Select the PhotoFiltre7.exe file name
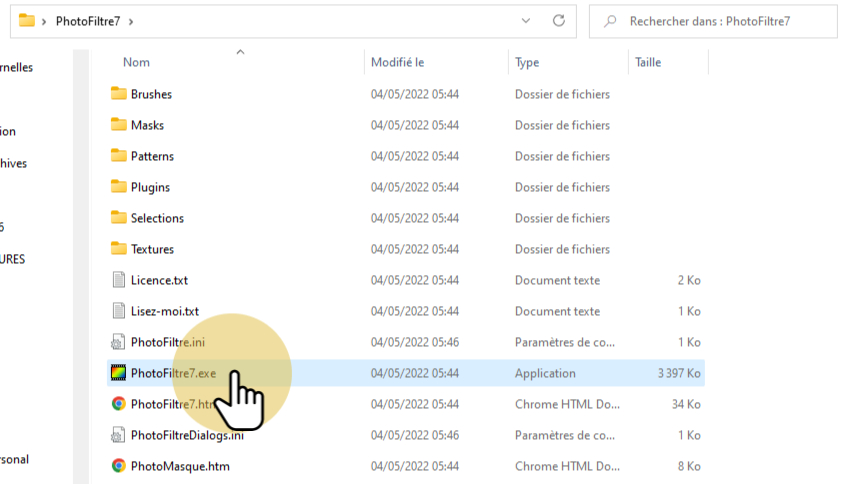This screenshot has height=484, width=842. (173, 373)
